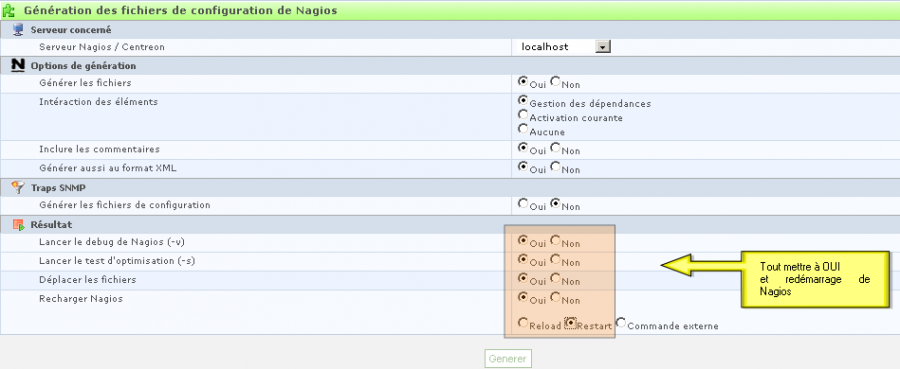Select Oui for Recharger Nagios
900x369 pixels.
pos(522,297)
